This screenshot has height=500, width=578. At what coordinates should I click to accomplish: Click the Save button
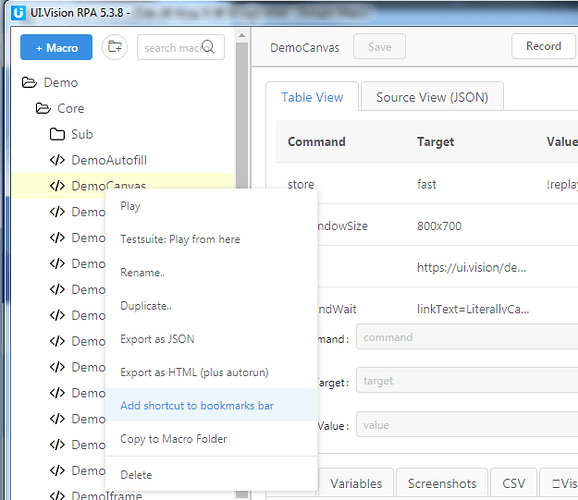(379, 46)
